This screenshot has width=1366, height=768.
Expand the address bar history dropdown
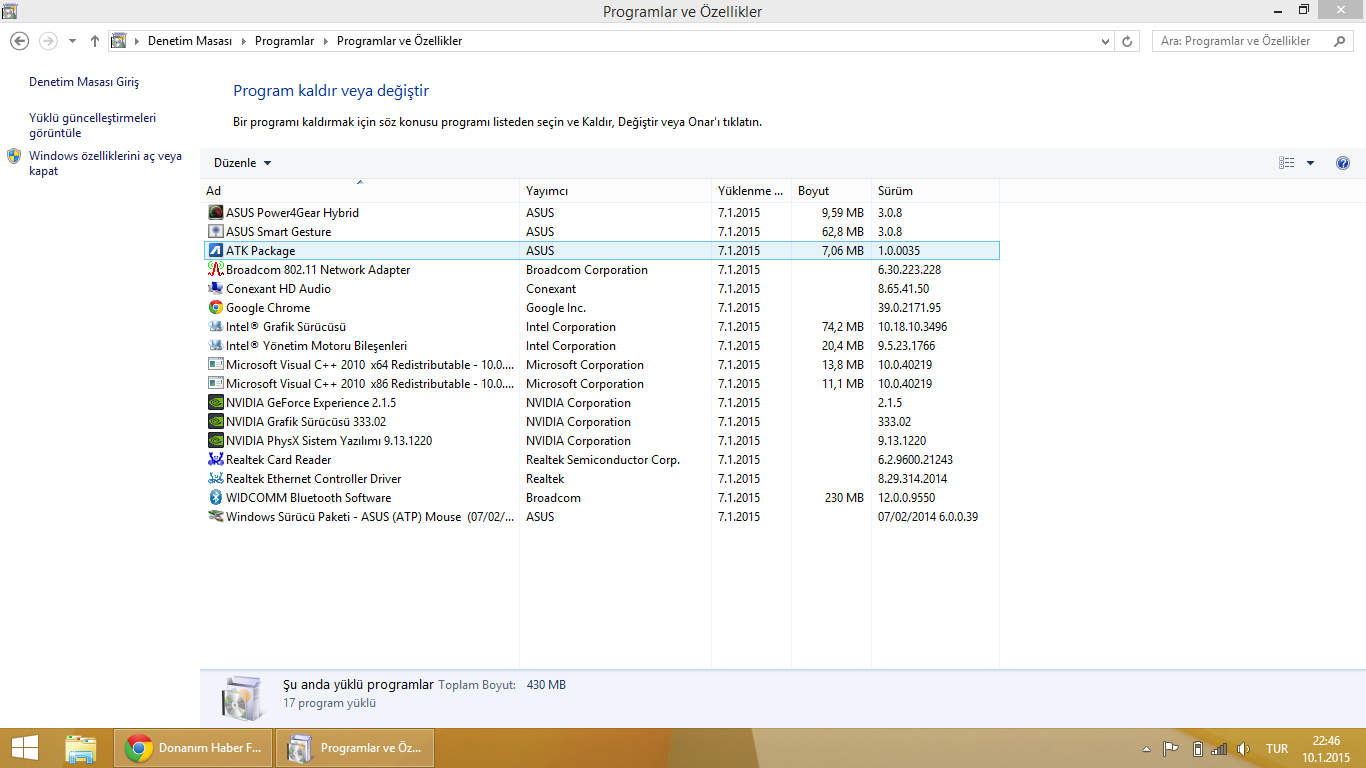[1105, 41]
